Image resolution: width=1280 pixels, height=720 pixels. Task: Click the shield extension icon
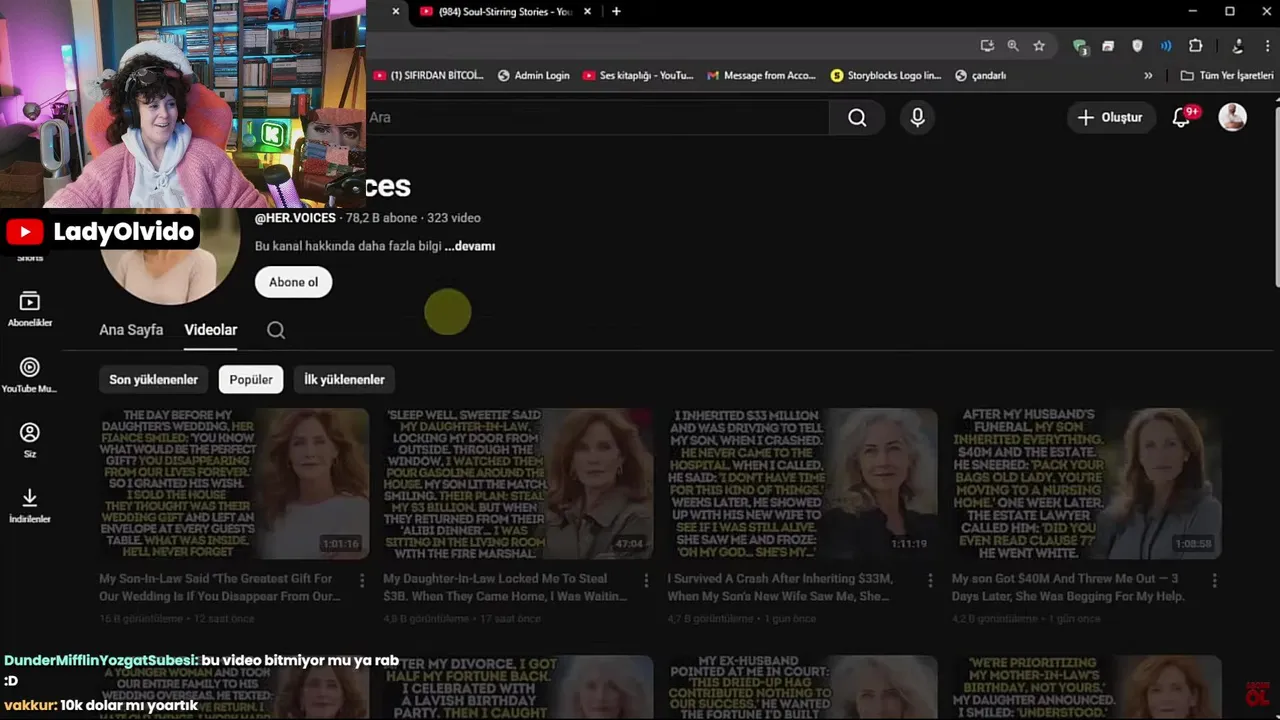[x=1137, y=45]
